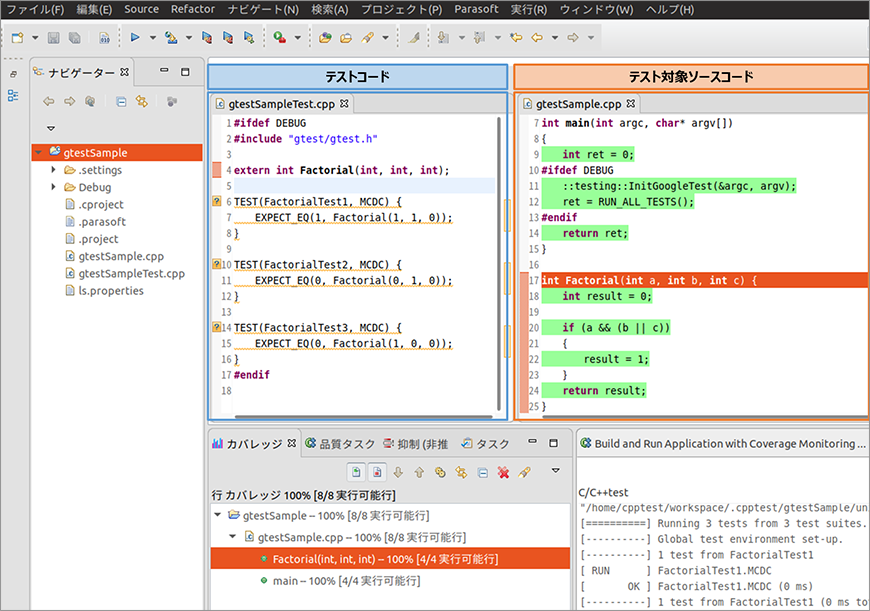Open the Source menu

click(141, 9)
